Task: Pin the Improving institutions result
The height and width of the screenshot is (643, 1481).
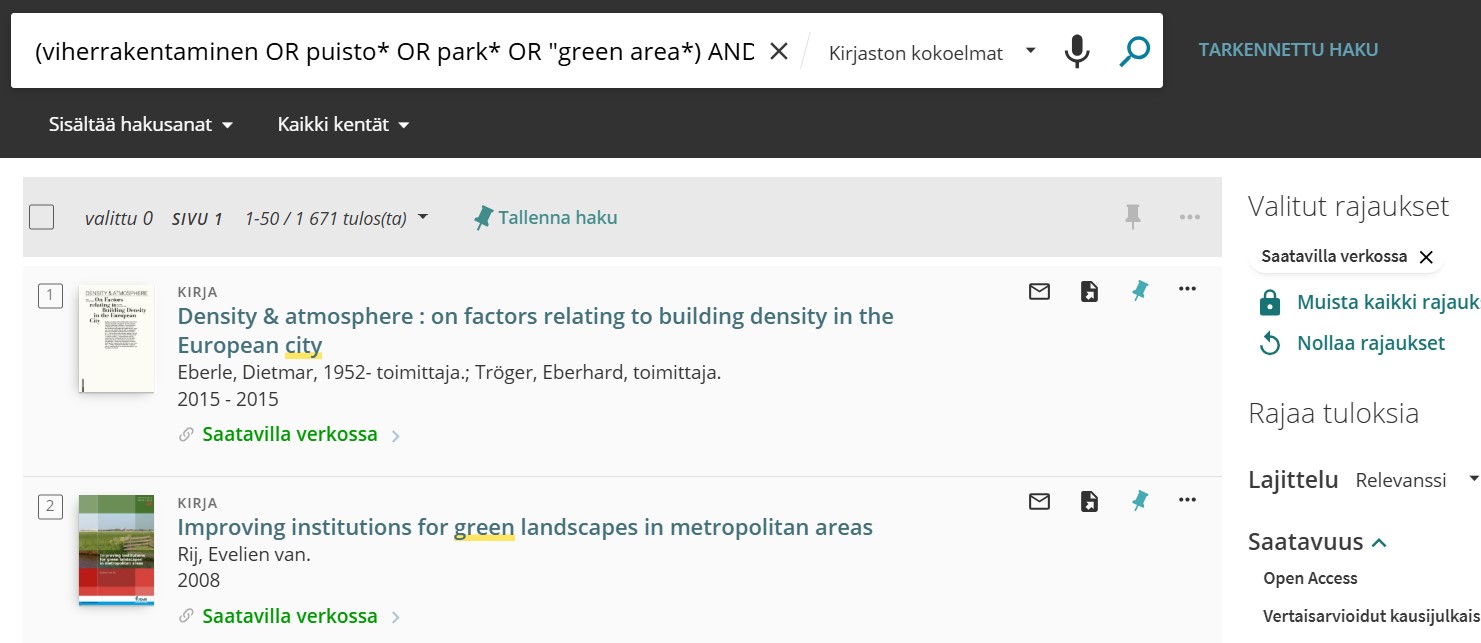Action: (1139, 501)
